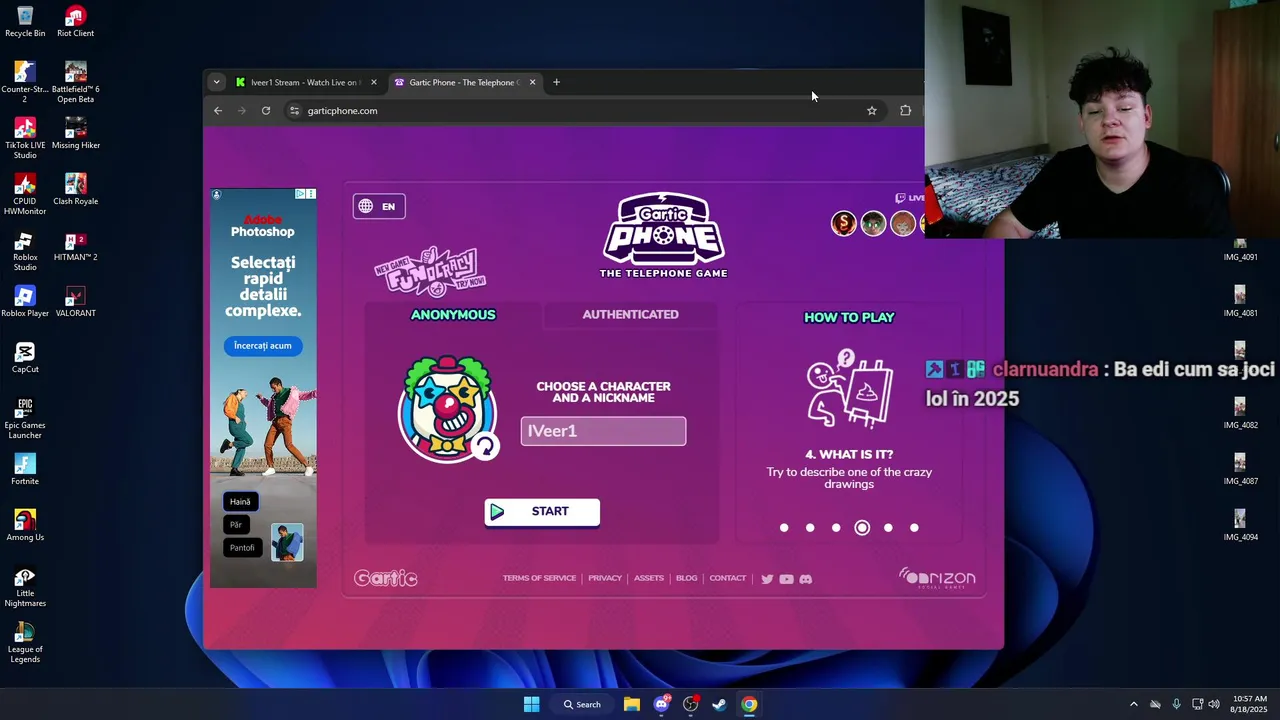Switch to ANONYMOUS tab

453,315
